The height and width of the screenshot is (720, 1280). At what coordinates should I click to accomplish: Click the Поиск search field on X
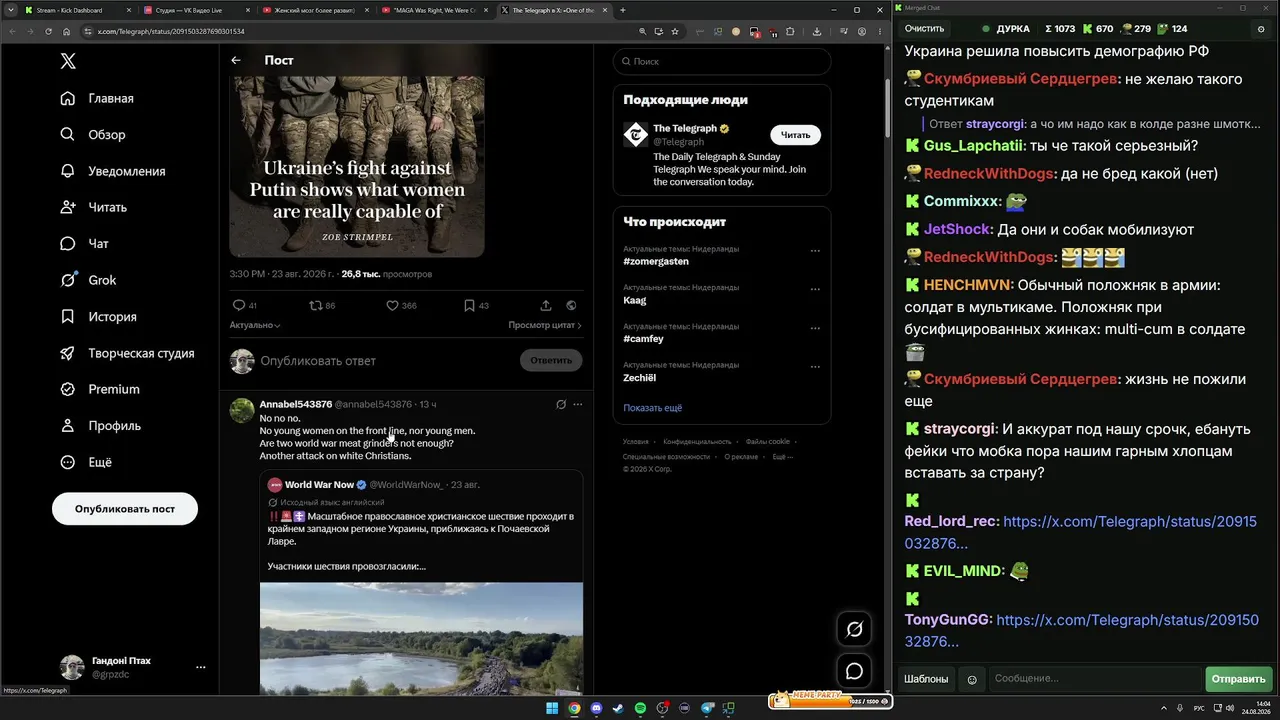[722, 61]
